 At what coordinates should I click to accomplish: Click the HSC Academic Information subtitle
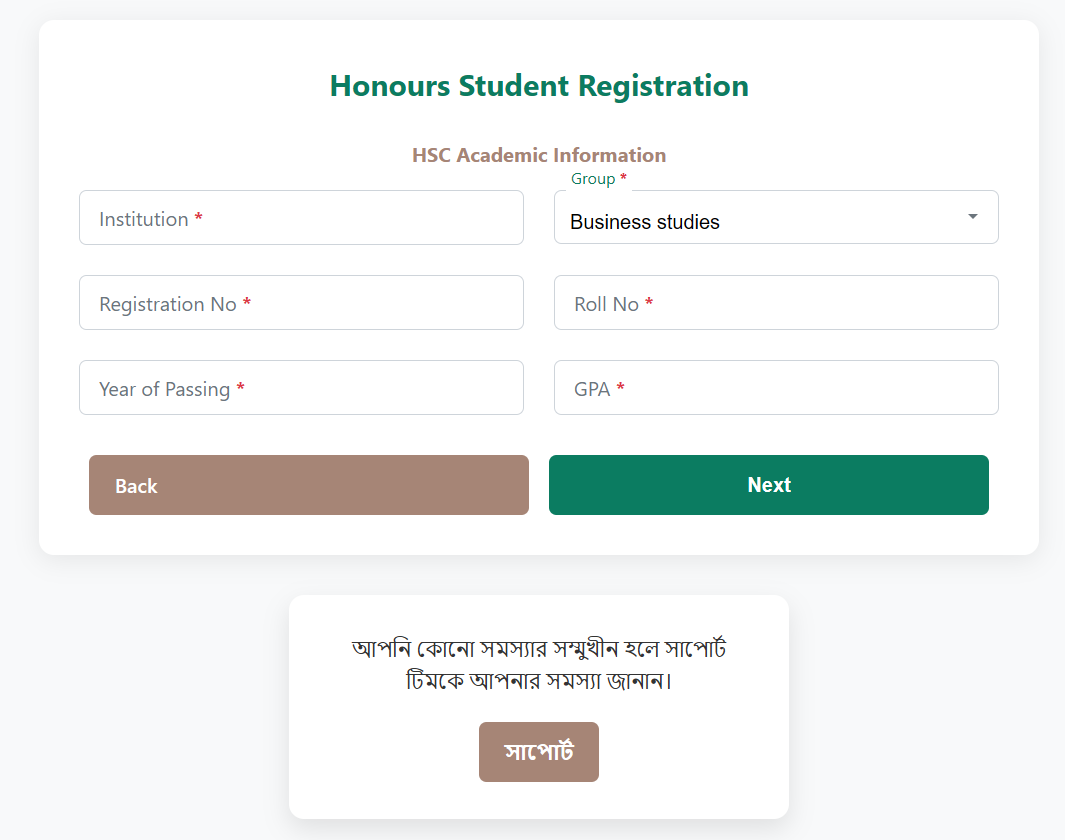coord(539,155)
